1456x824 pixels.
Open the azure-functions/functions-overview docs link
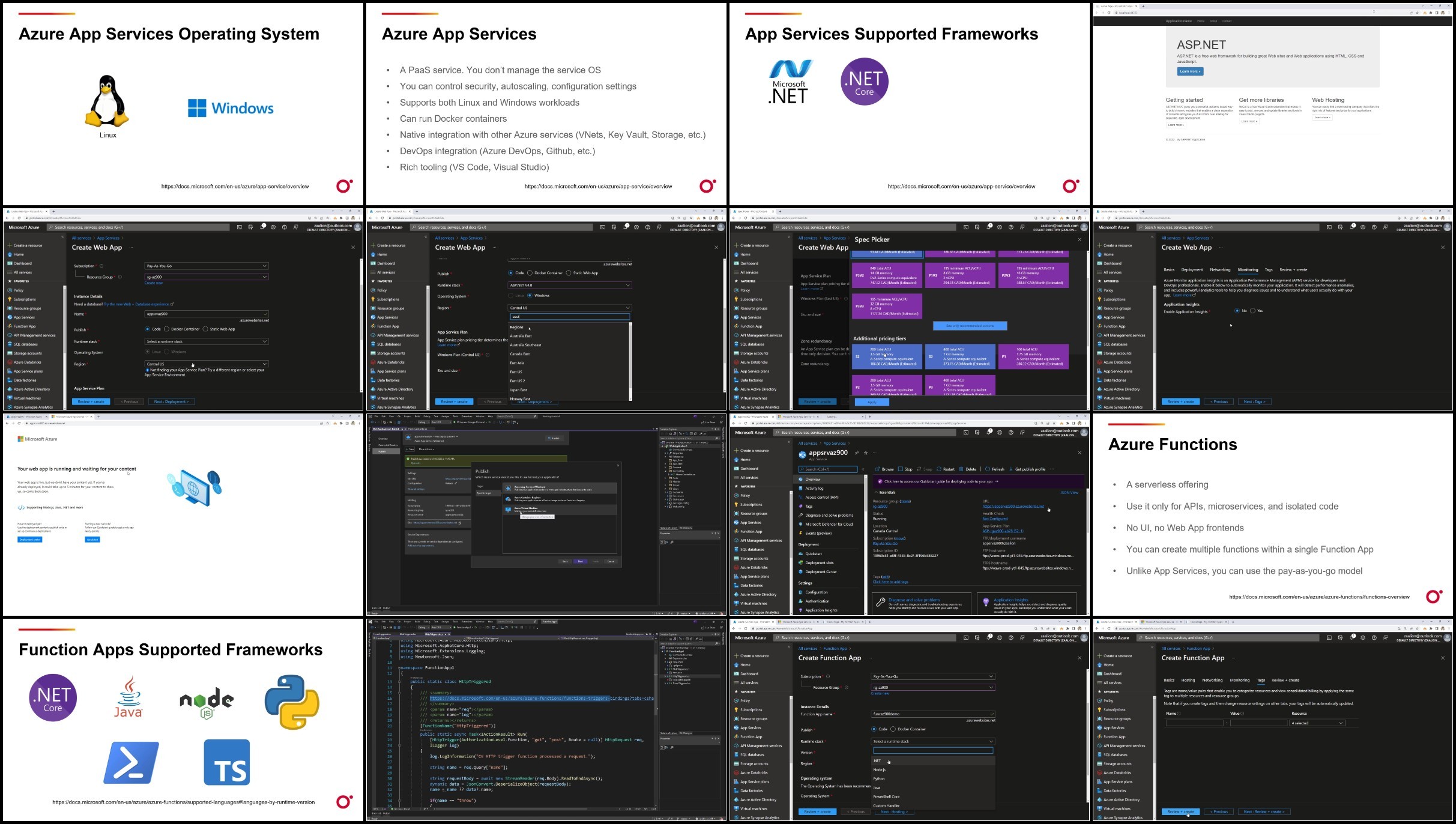1319,597
